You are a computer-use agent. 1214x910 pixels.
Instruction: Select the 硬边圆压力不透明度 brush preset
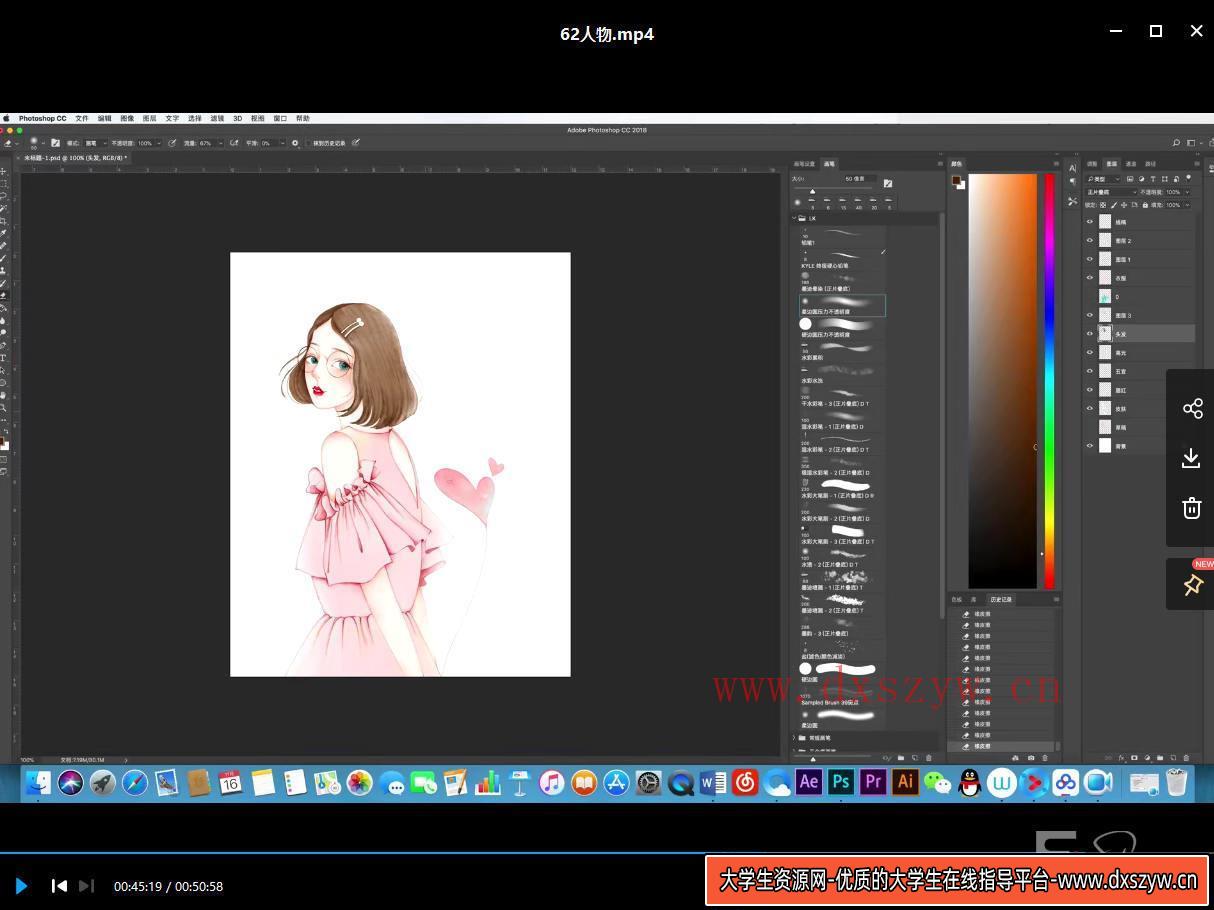point(840,326)
